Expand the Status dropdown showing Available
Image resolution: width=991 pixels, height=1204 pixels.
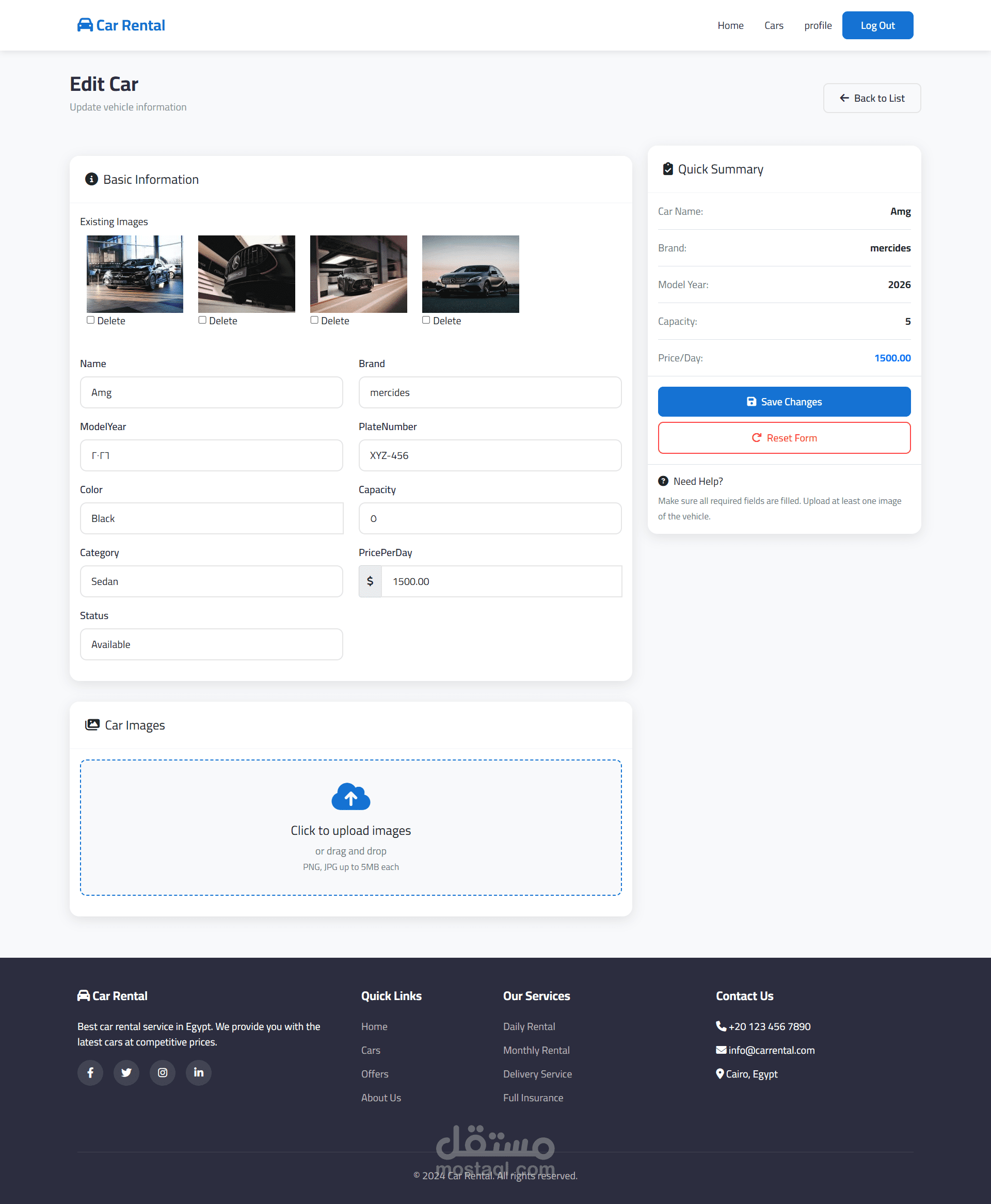tap(211, 644)
